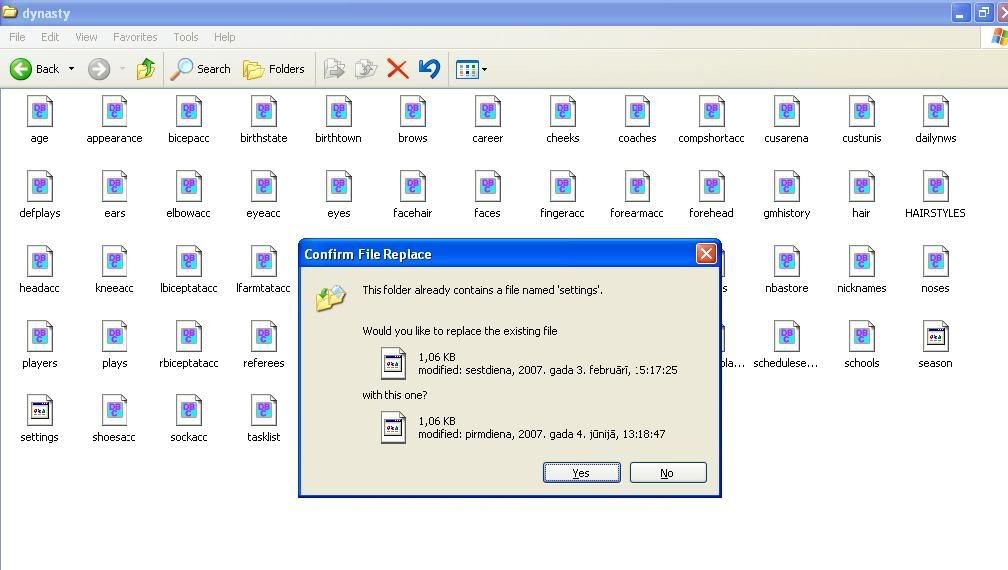1008x570 pixels.
Task: Select the dailynws file icon
Action: click(936, 111)
